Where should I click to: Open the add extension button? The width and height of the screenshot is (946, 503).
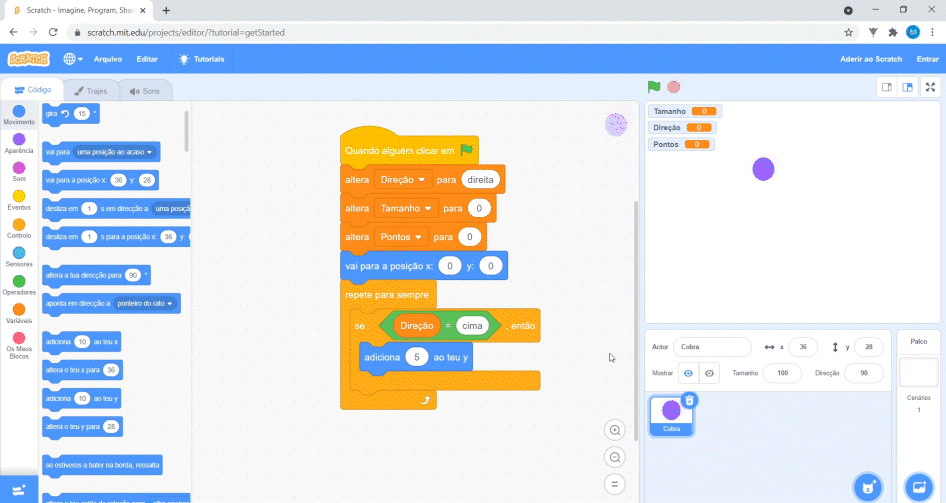click(x=19, y=490)
